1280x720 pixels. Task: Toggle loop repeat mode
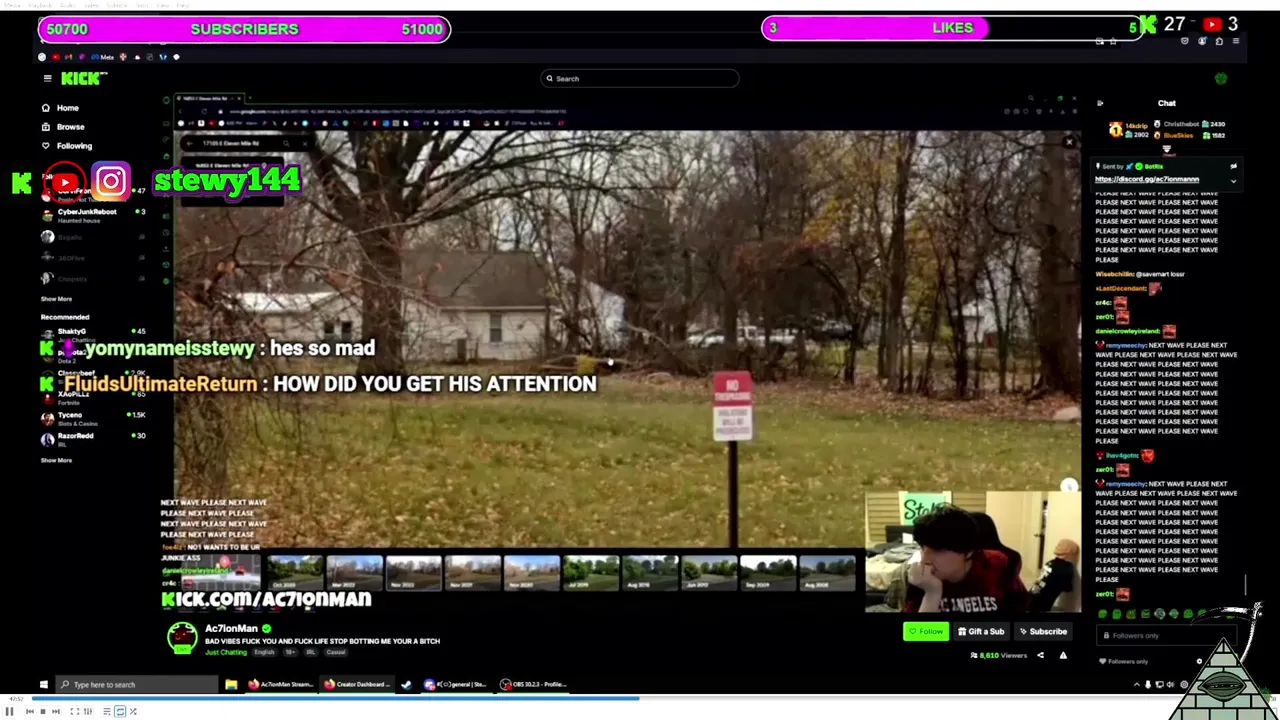[x=120, y=711]
